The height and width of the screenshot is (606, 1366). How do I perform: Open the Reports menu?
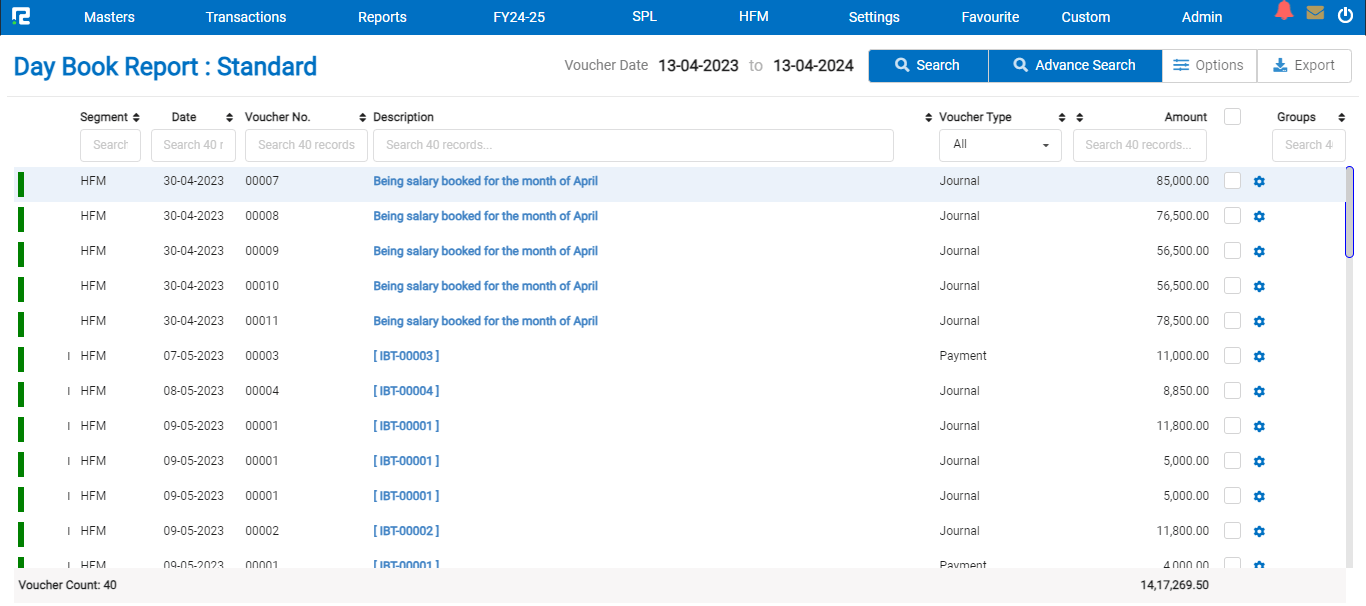tap(382, 17)
